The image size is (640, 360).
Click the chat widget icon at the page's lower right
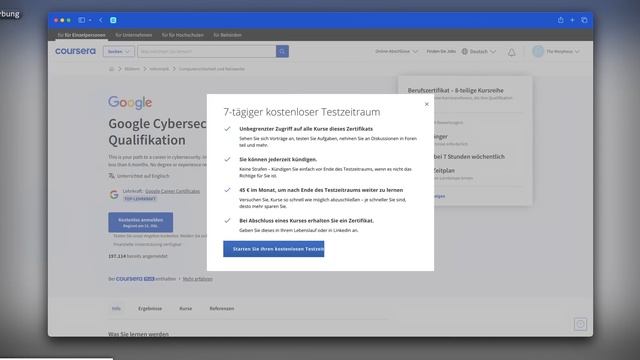tap(580, 324)
